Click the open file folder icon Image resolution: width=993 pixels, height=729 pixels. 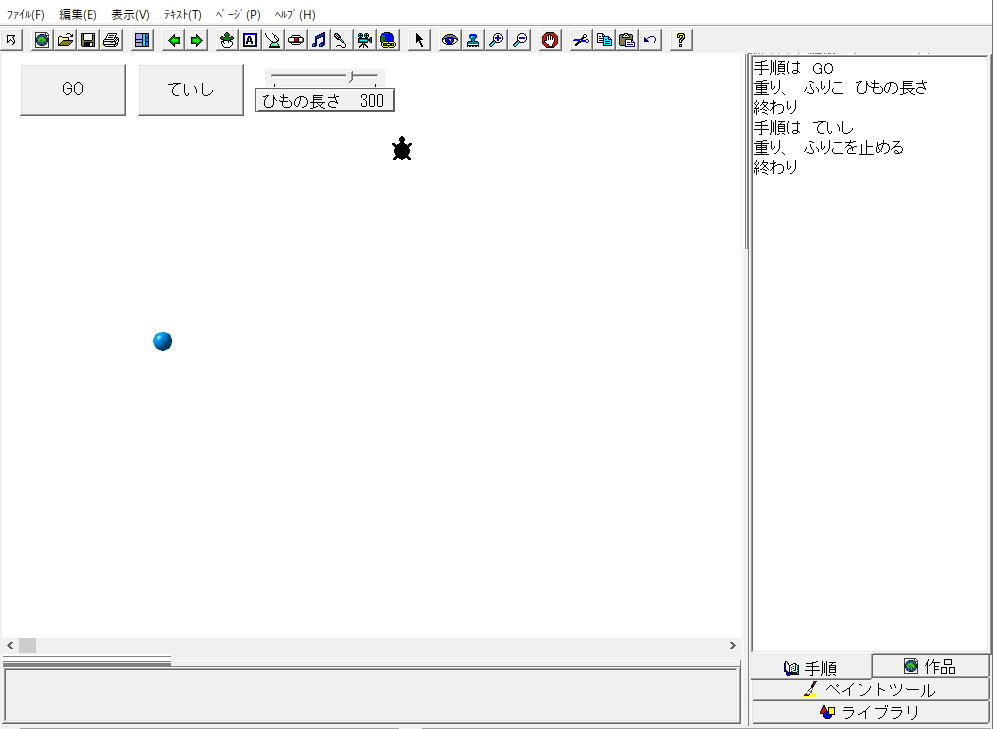pos(65,40)
